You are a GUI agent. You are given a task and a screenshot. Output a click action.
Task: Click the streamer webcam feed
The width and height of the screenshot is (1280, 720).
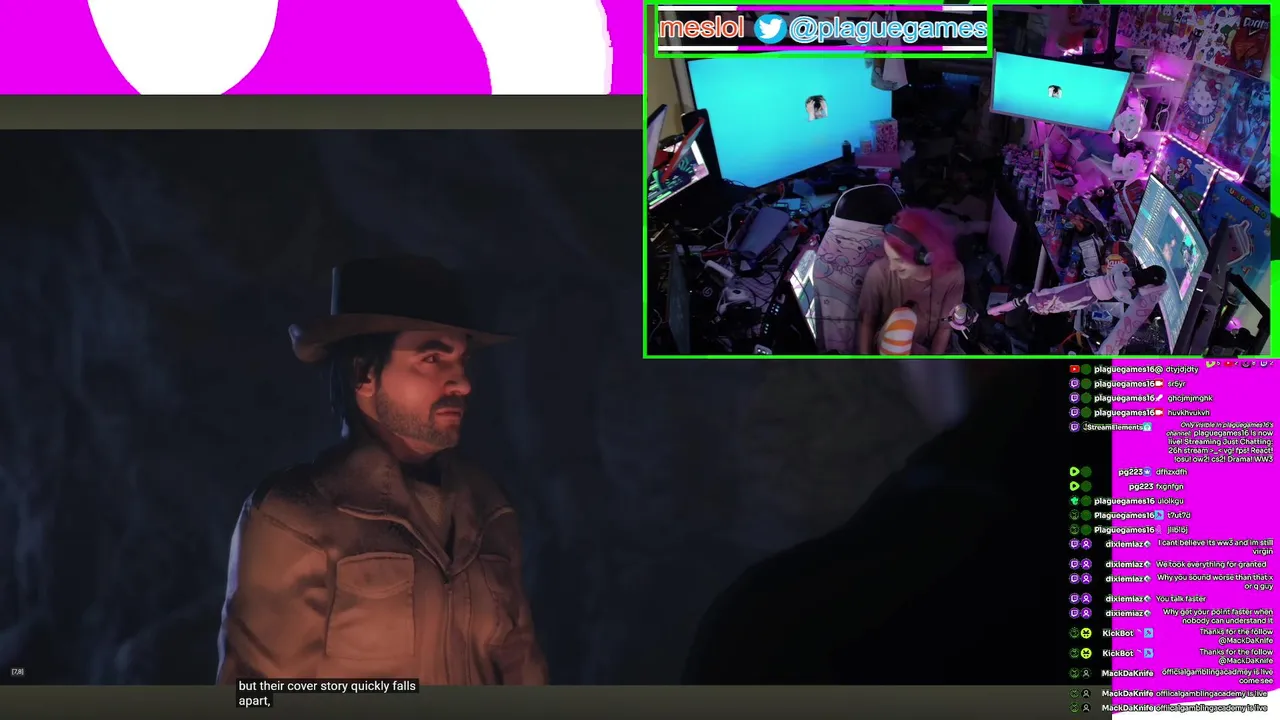(x=958, y=181)
